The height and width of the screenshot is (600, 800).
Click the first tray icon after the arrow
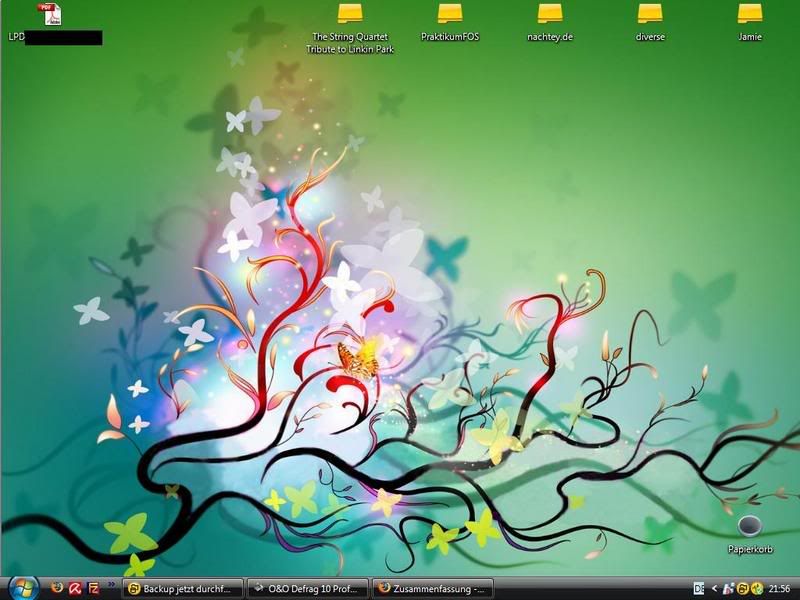click(x=728, y=588)
